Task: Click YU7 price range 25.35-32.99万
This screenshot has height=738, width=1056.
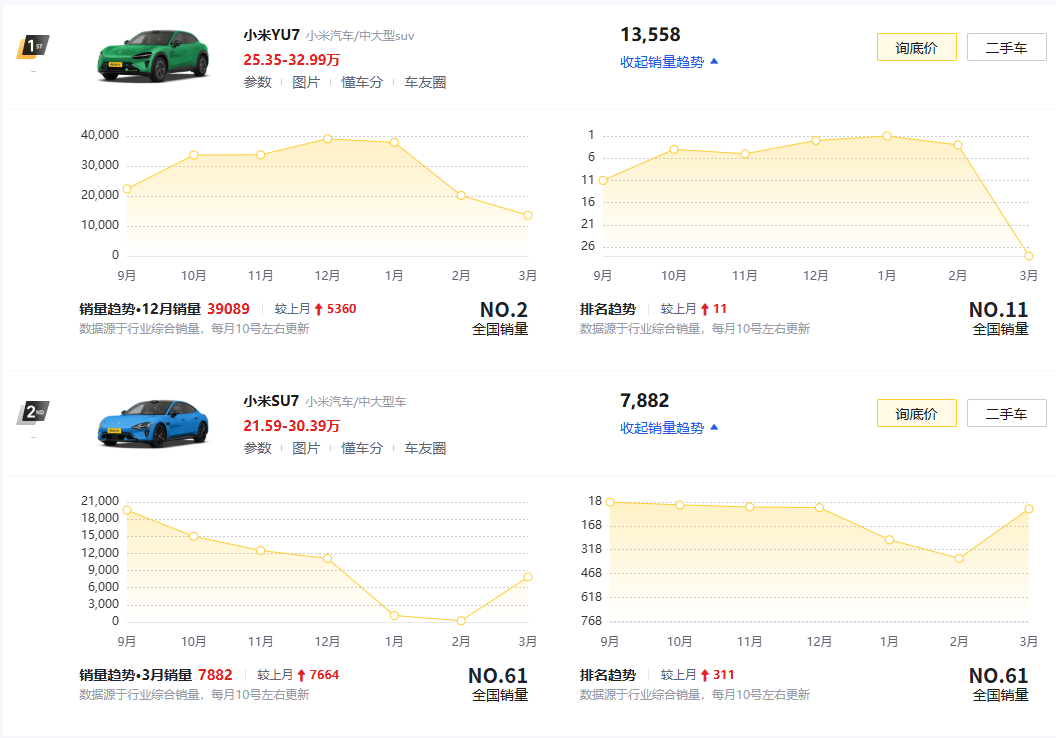Action: 292,60
